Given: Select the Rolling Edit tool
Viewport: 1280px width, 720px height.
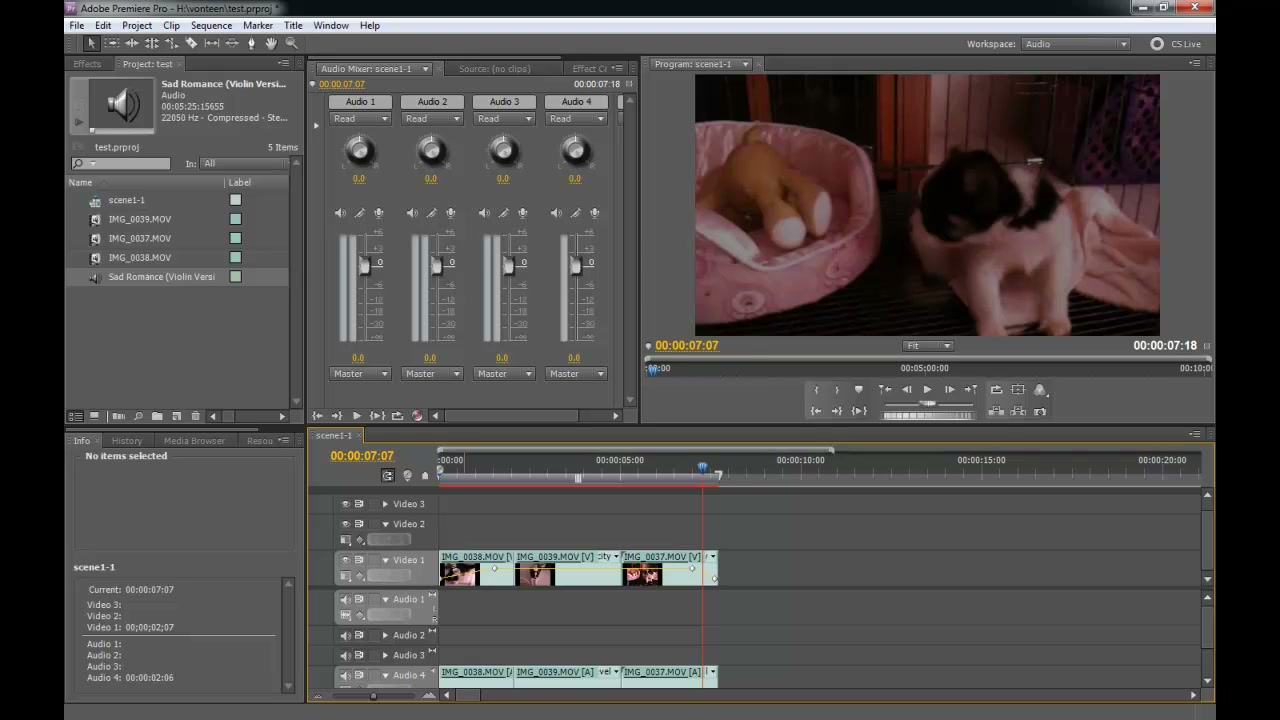Looking at the screenshot, I should [x=152, y=43].
